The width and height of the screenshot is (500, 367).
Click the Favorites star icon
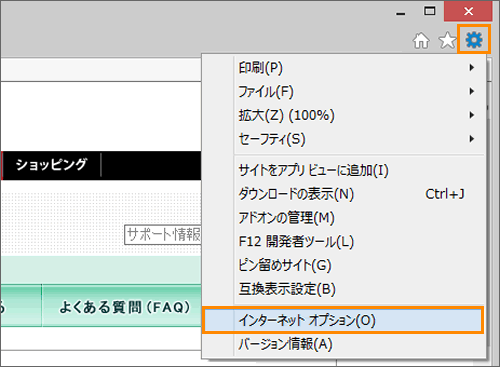point(447,40)
